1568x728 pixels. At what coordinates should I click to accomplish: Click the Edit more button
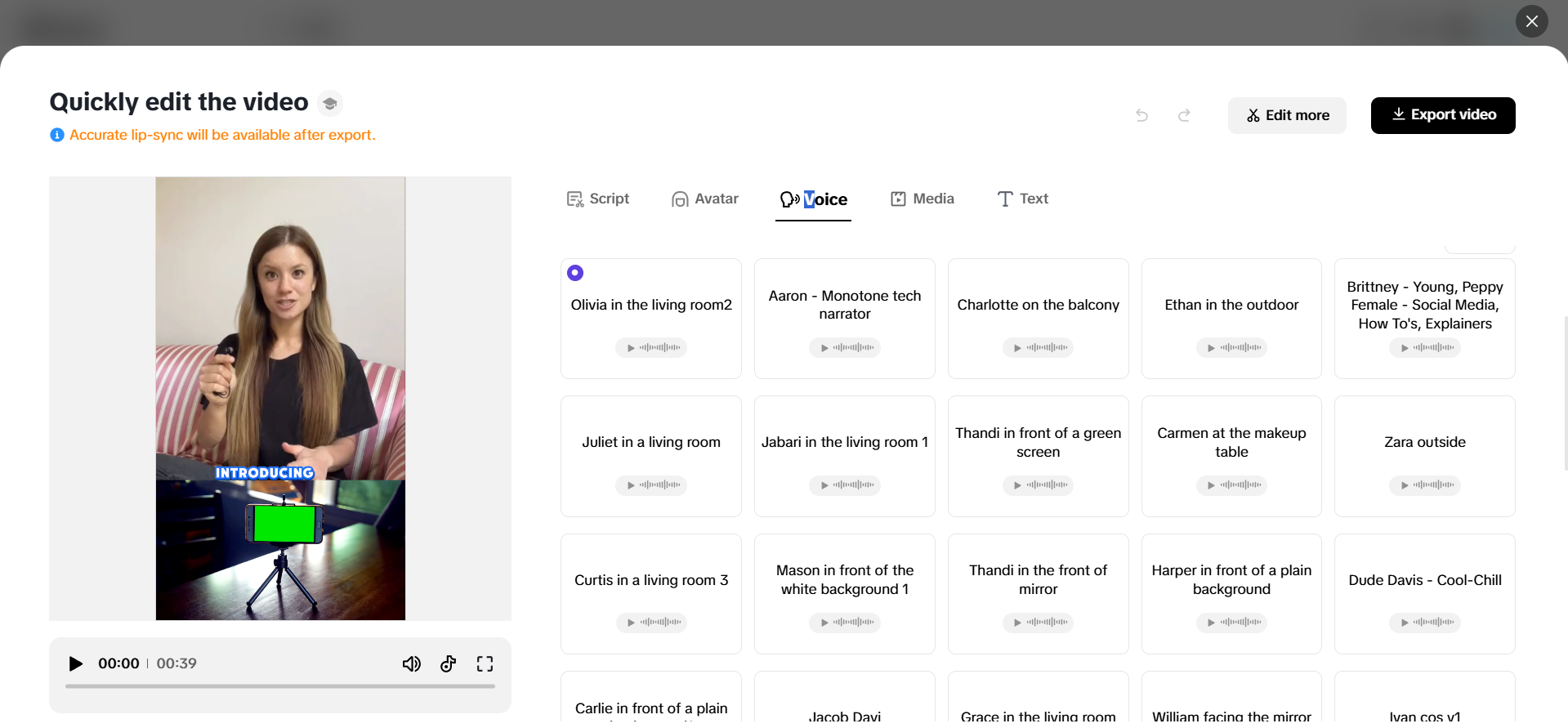[x=1287, y=115]
